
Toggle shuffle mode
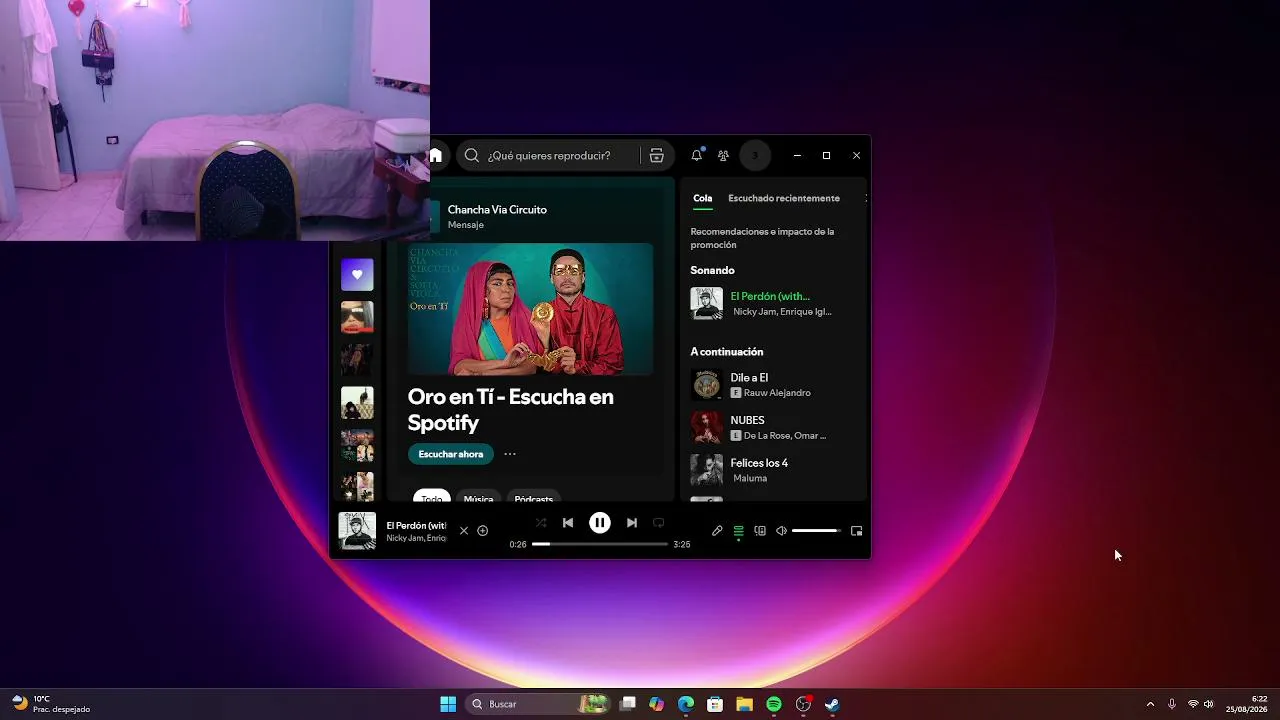click(x=541, y=522)
